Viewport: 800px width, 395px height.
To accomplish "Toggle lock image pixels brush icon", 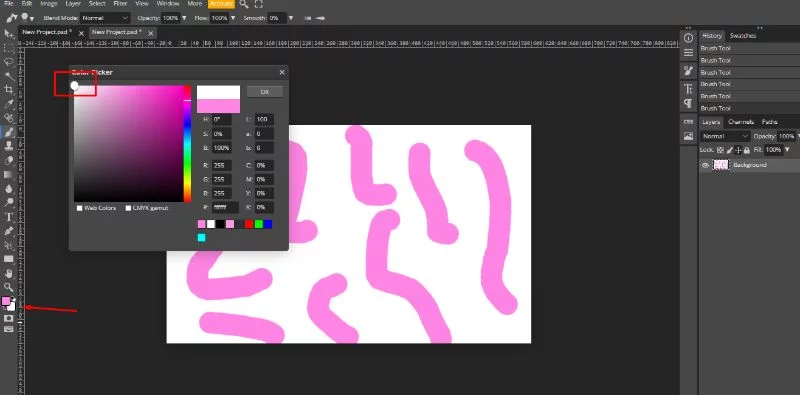I will [730, 150].
